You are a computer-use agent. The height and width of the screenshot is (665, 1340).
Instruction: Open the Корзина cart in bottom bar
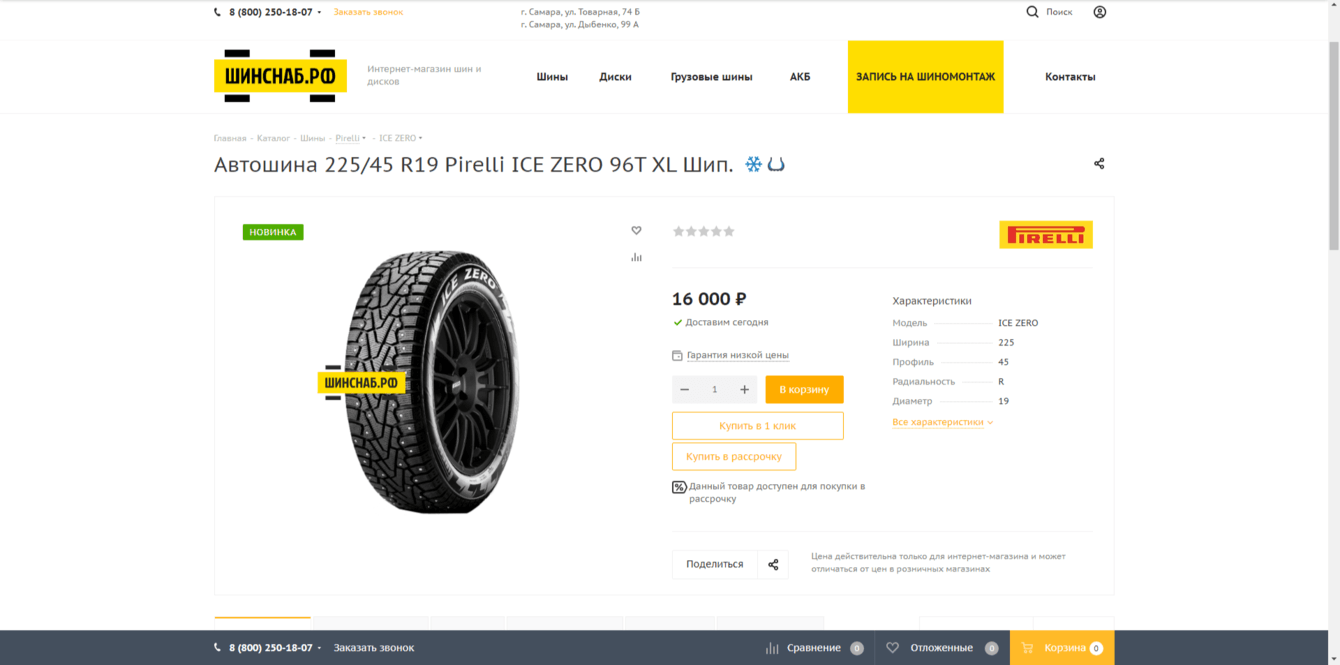1062,648
